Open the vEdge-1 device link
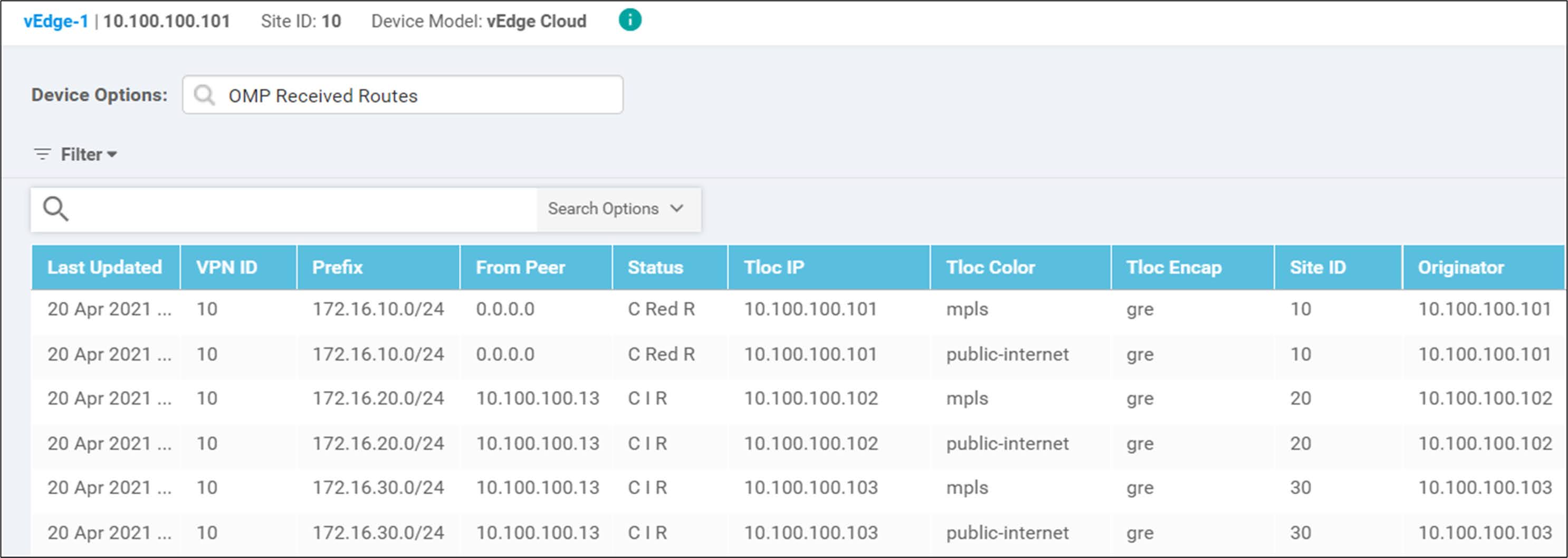1568x558 pixels. [x=56, y=21]
